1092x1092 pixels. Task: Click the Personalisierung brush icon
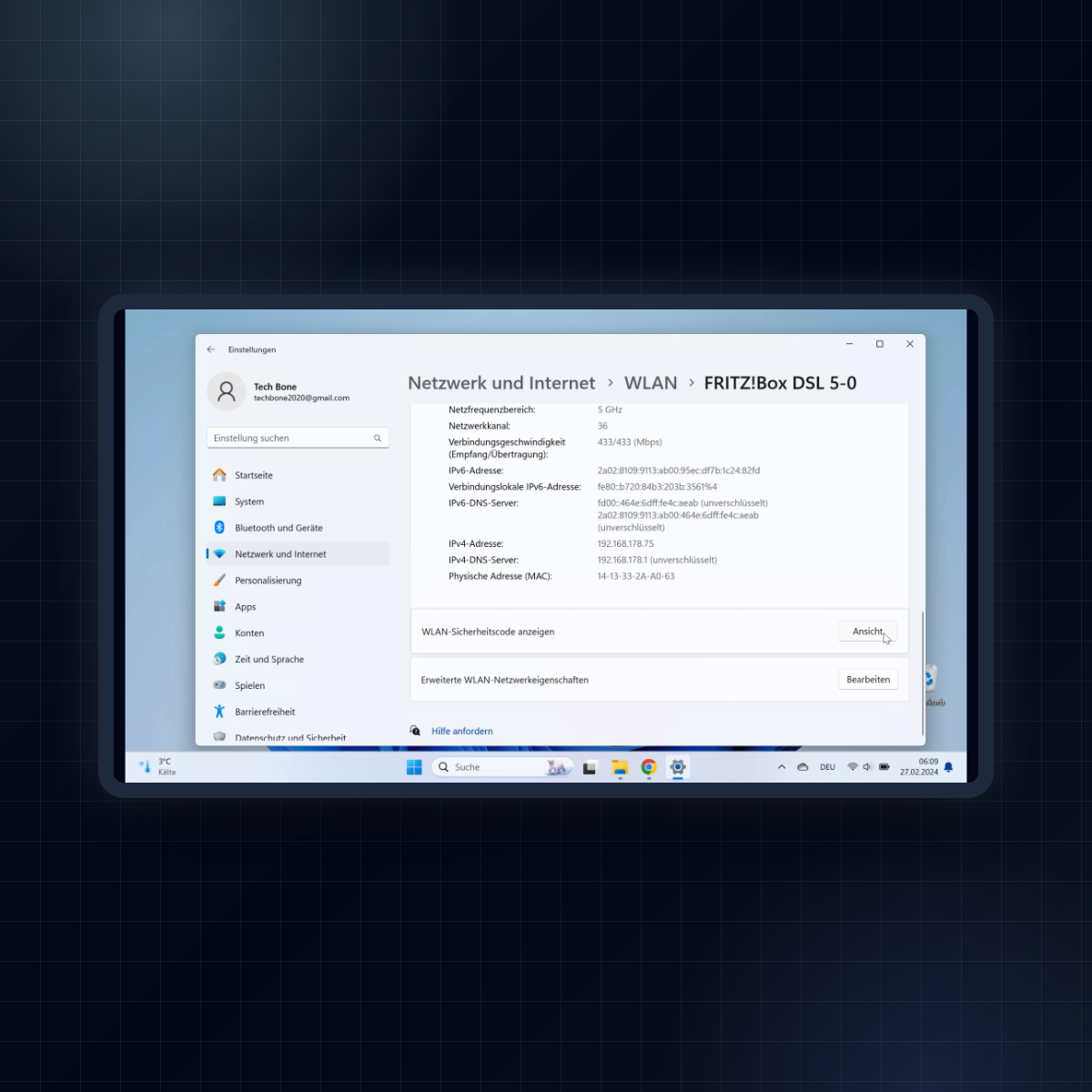(219, 581)
